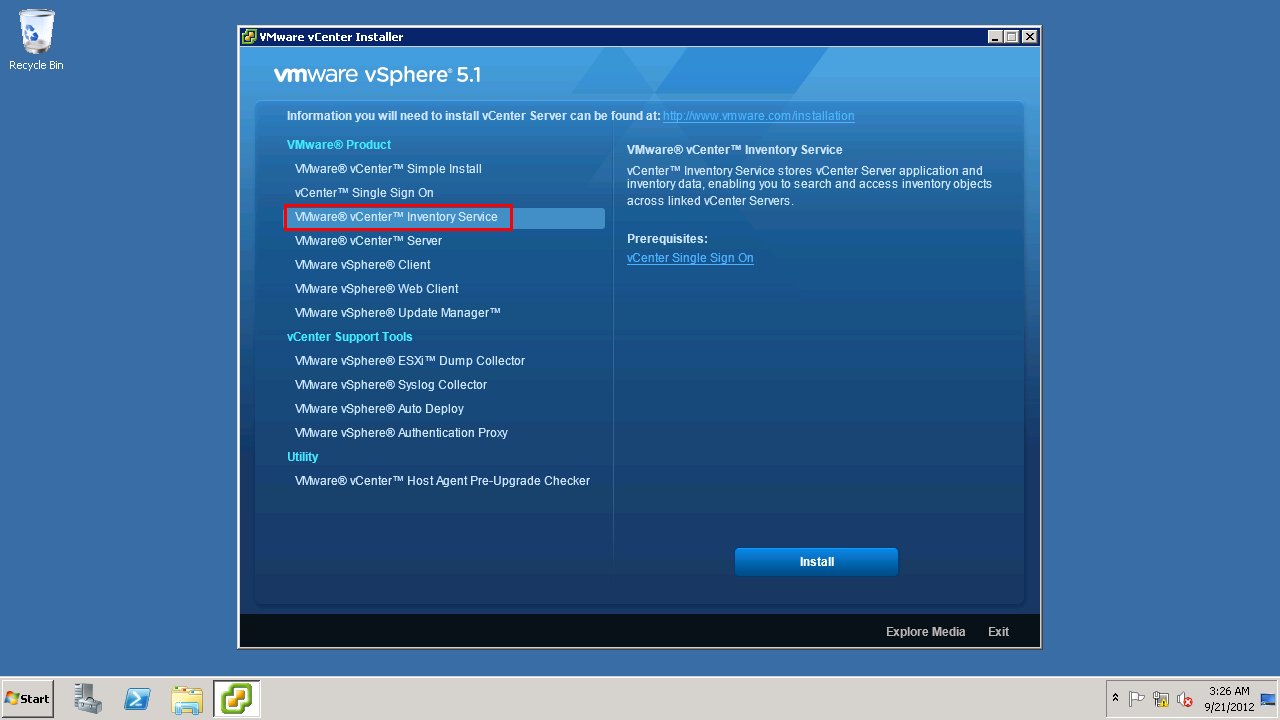Open the vmware.com/installation link
The height and width of the screenshot is (720, 1280).
(x=758, y=116)
